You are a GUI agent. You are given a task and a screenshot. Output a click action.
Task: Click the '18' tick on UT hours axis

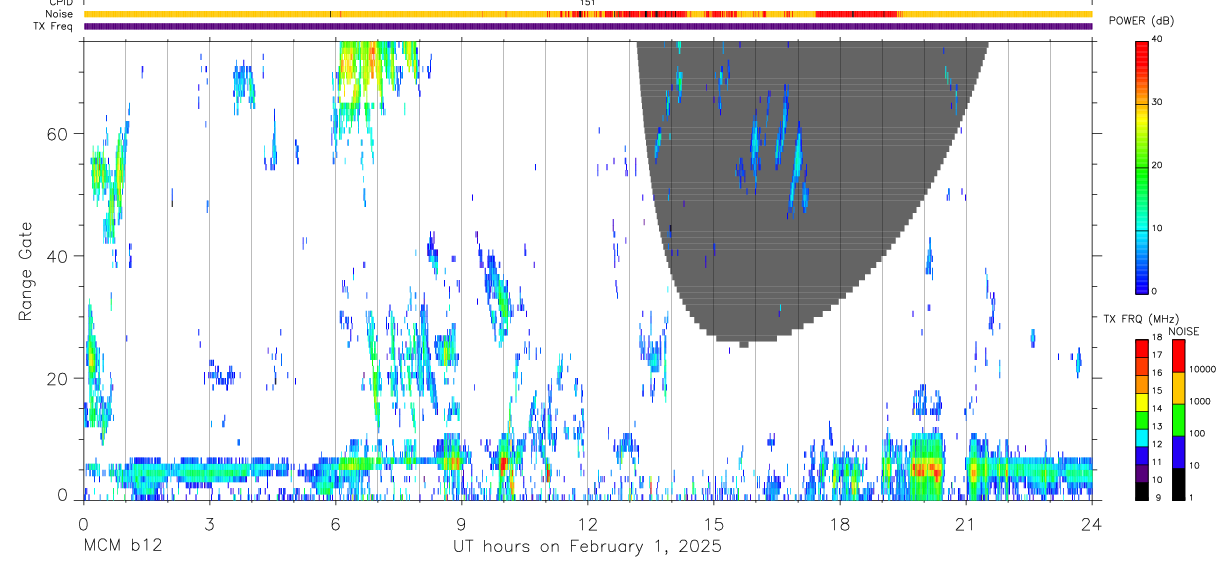[840, 523]
